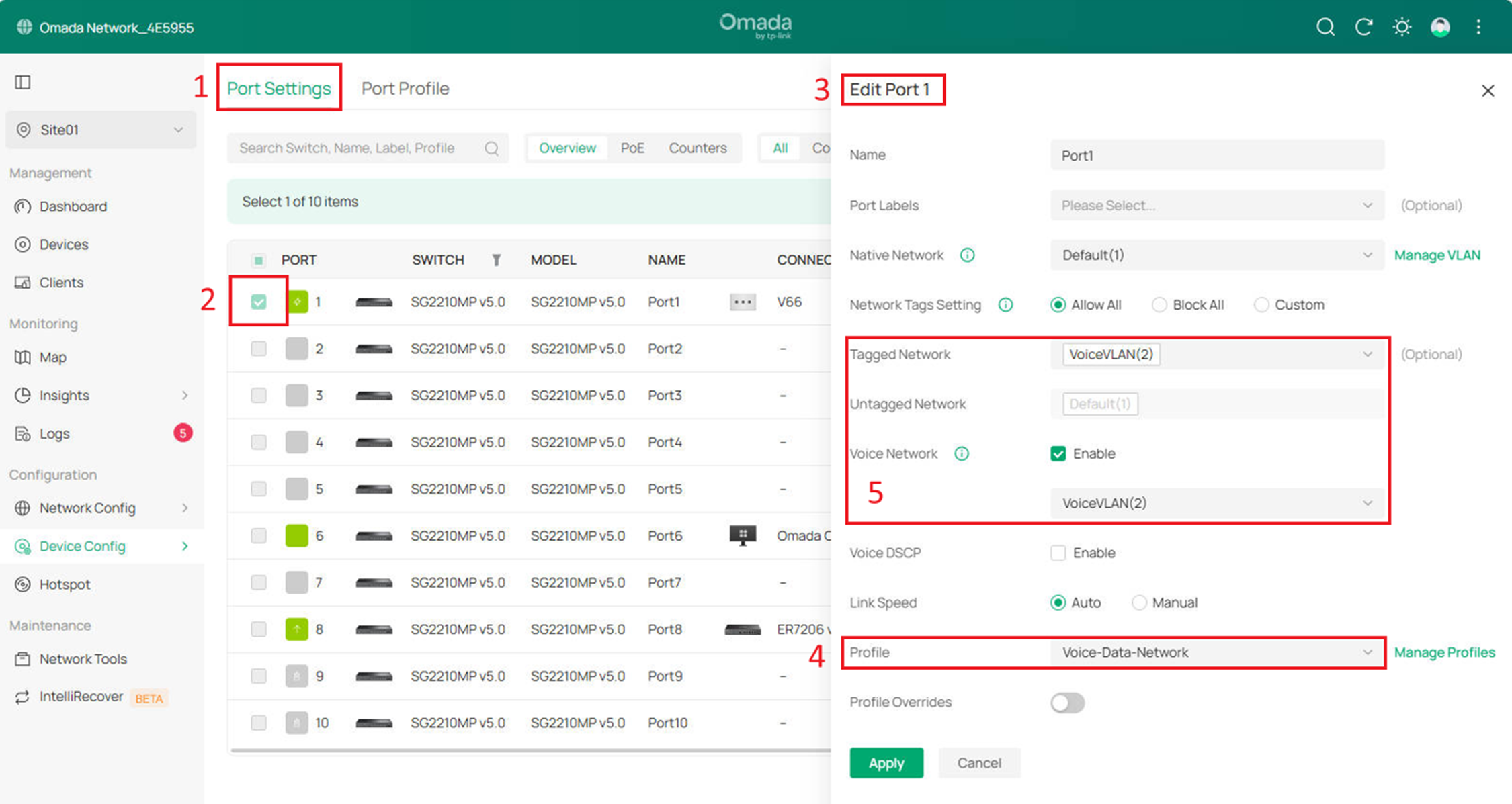Open Devices in the sidebar
This screenshot has width=1512, height=804.
[x=64, y=244]
